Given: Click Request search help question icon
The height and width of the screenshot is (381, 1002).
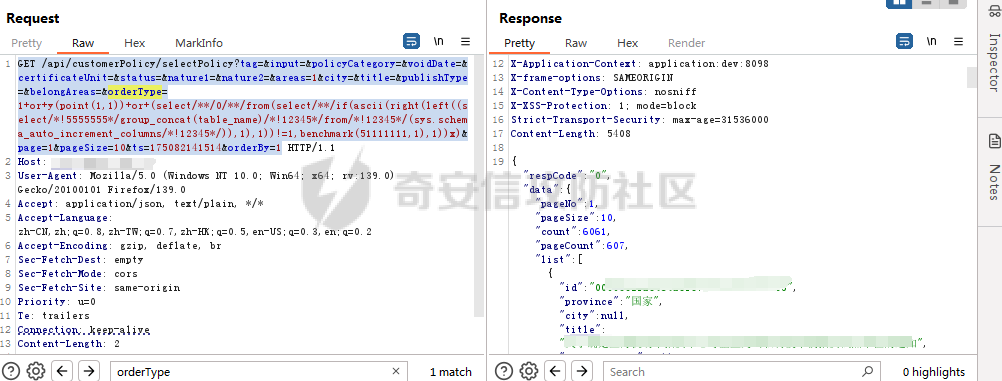Looking at the screenshot, I should coord(12,371).
